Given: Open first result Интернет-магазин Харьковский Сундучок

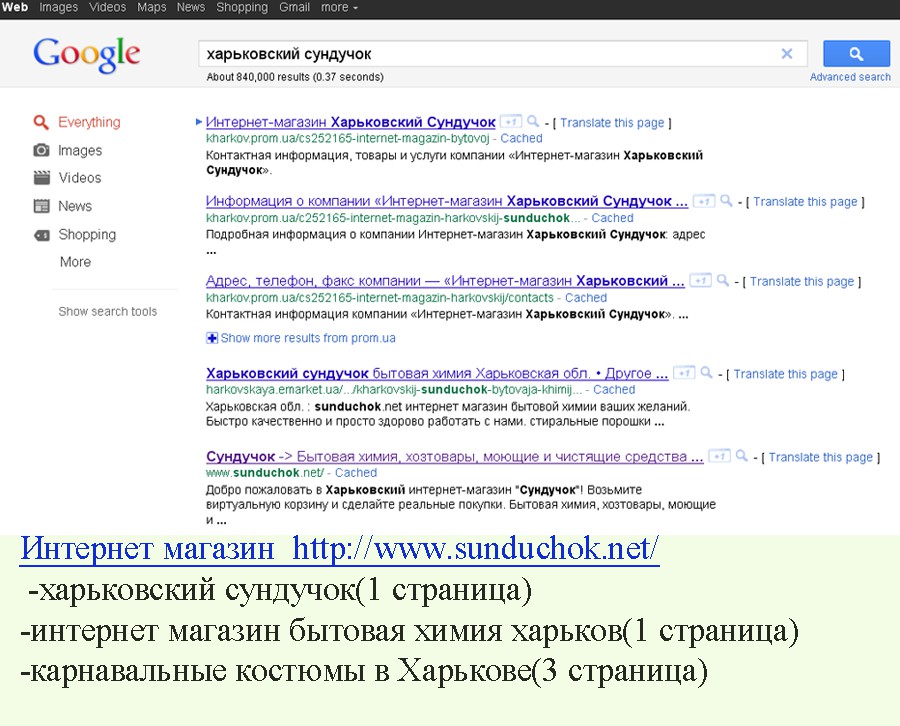Looking at the screenshot, I should pos(350,122).
